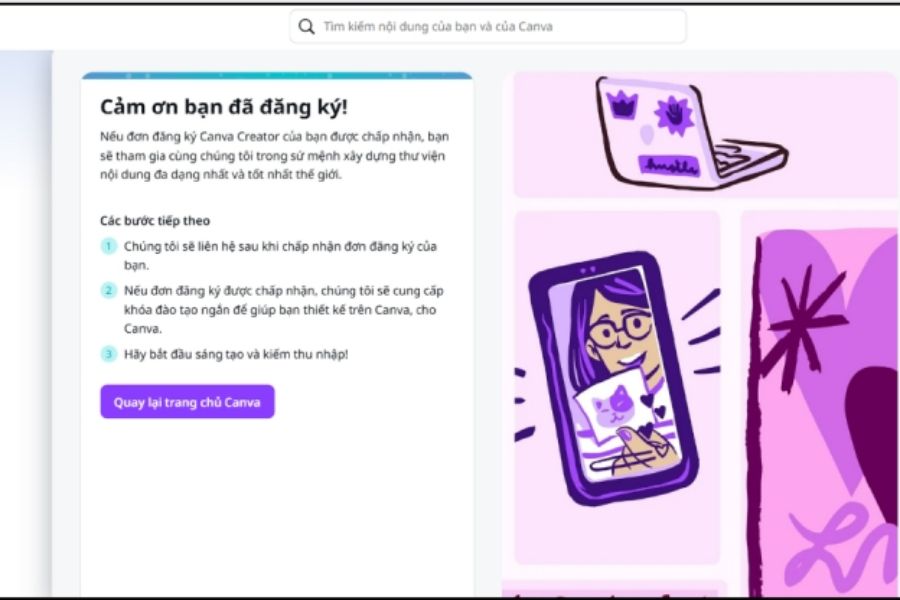900x600 pixels.
Task: Select the phone selfie illustration card
Action: 617,387
